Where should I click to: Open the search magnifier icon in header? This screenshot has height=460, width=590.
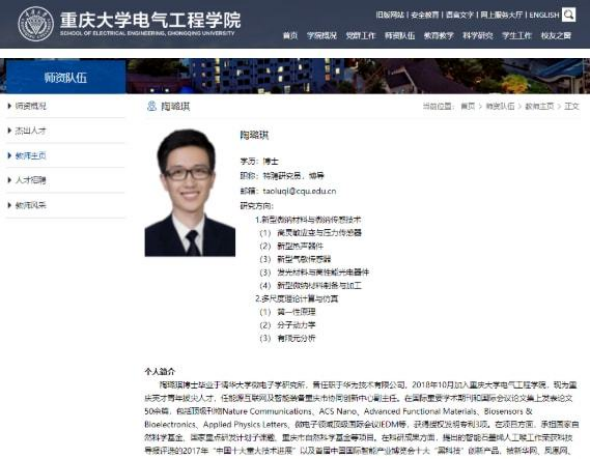tap(569, 15)
